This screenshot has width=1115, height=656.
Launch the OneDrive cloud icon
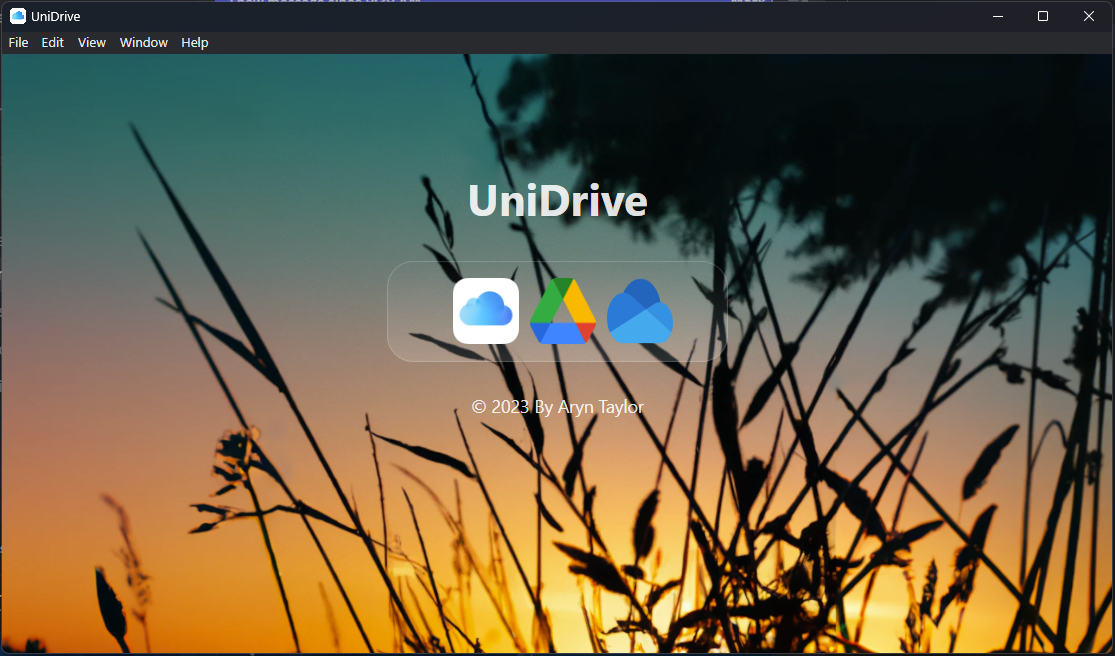click(640, 311)
